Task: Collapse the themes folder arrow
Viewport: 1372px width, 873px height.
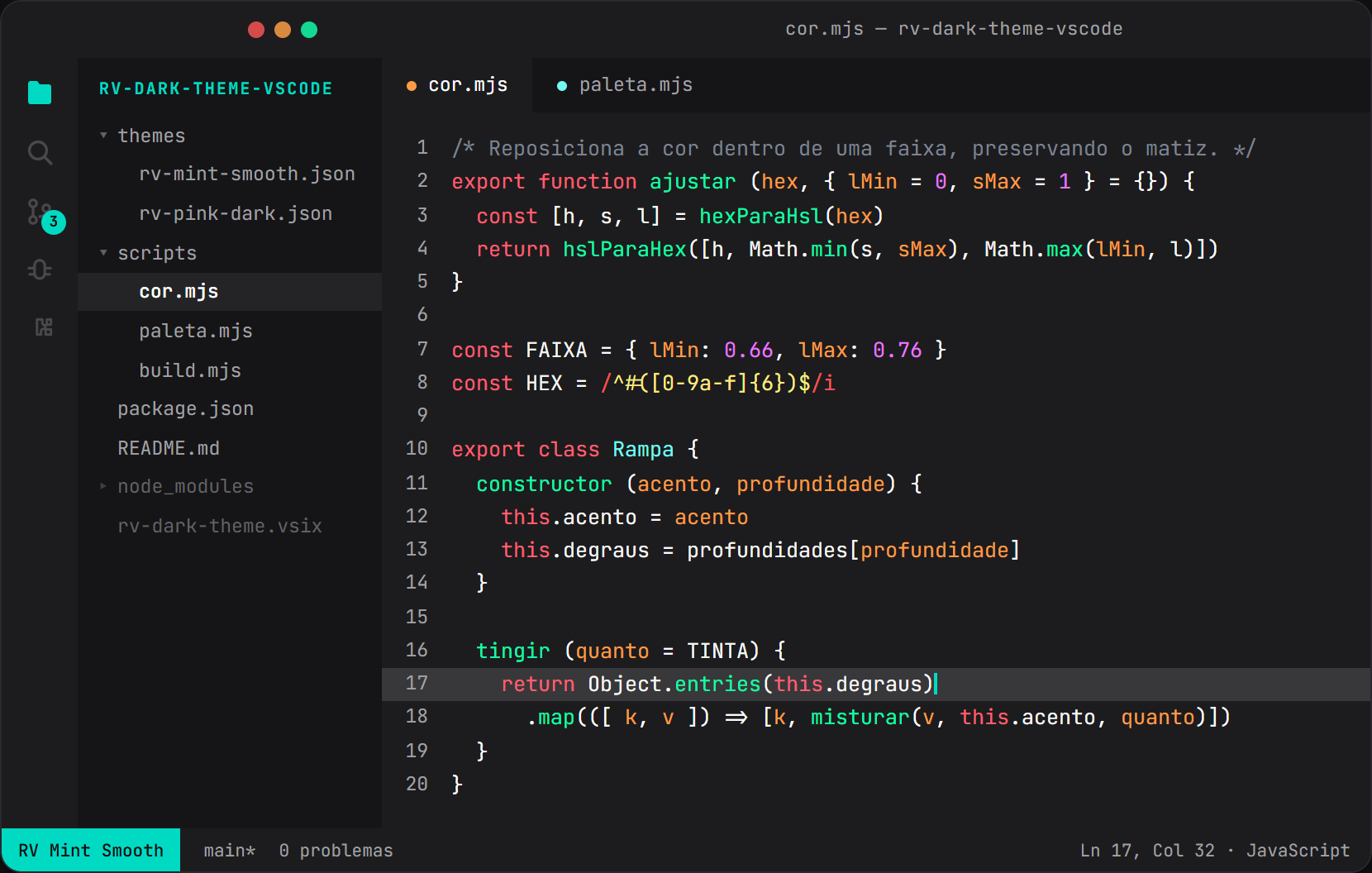Action: (x=103, y=135)
